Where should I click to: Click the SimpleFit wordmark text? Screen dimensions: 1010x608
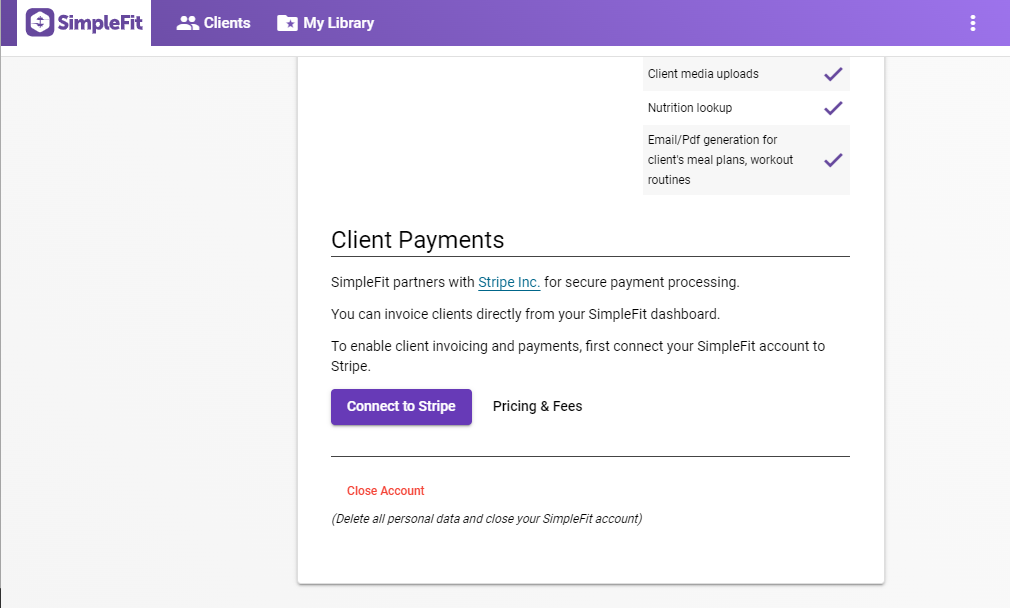click(x=100, y=23)
